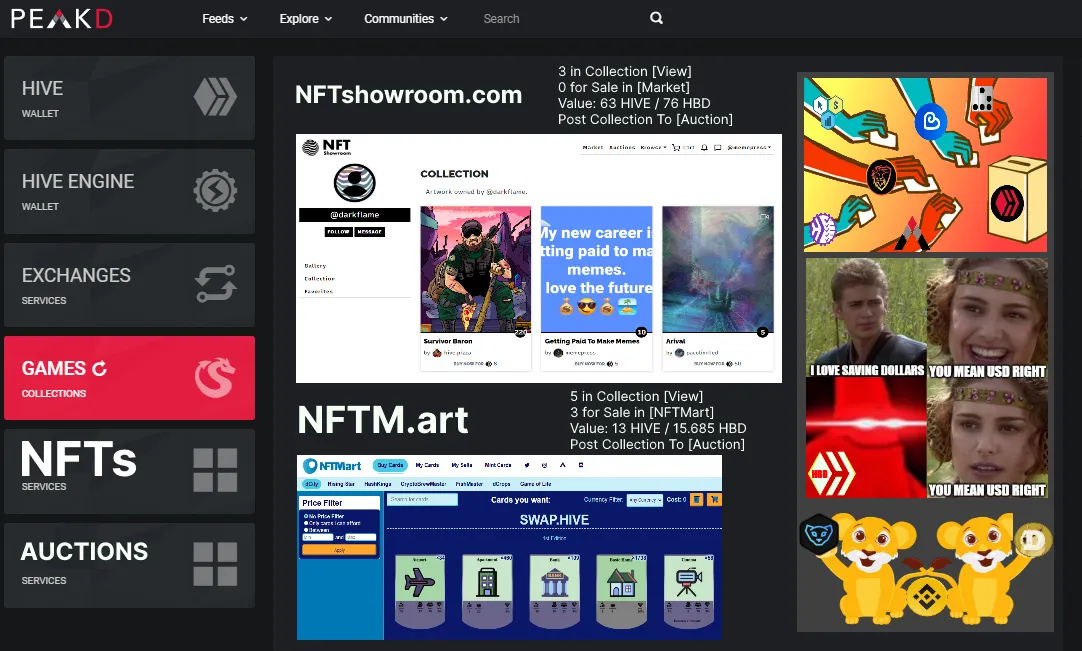
Task: Click the Auctions grid icon
Action: pyautogui.click(x=215, y=564)
